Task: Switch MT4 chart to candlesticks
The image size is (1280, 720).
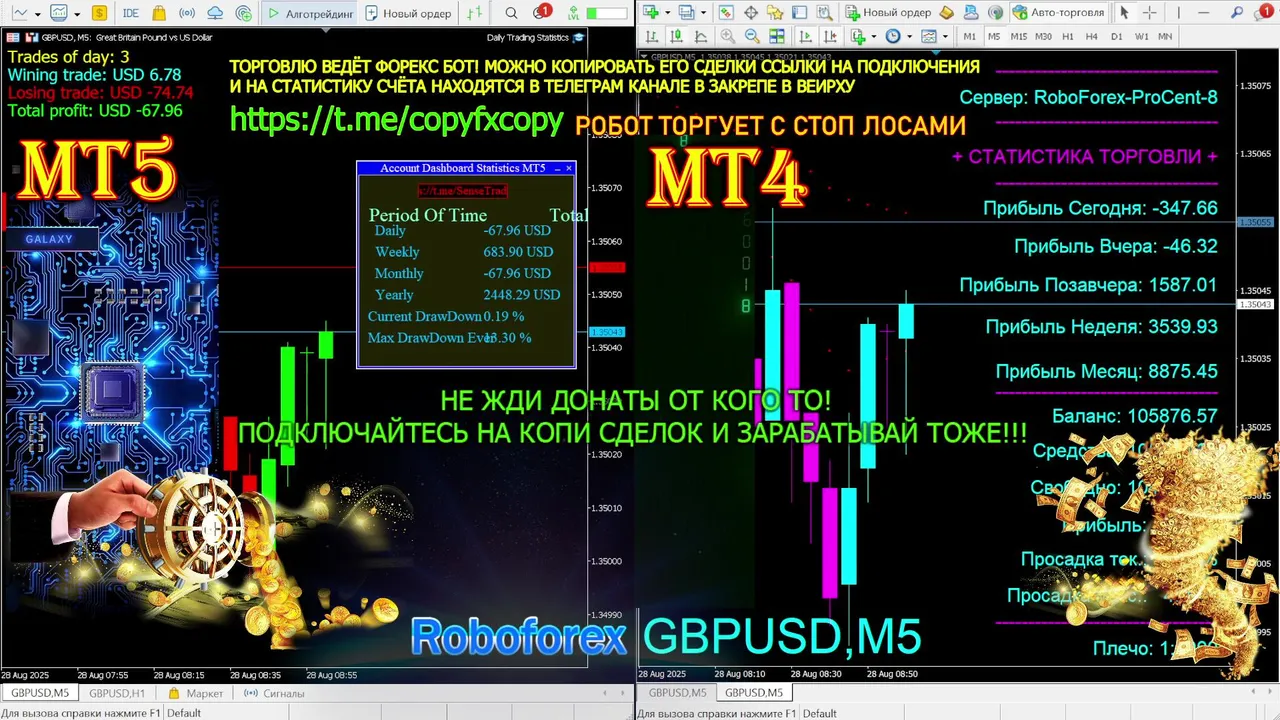Action: click(676, 36)
